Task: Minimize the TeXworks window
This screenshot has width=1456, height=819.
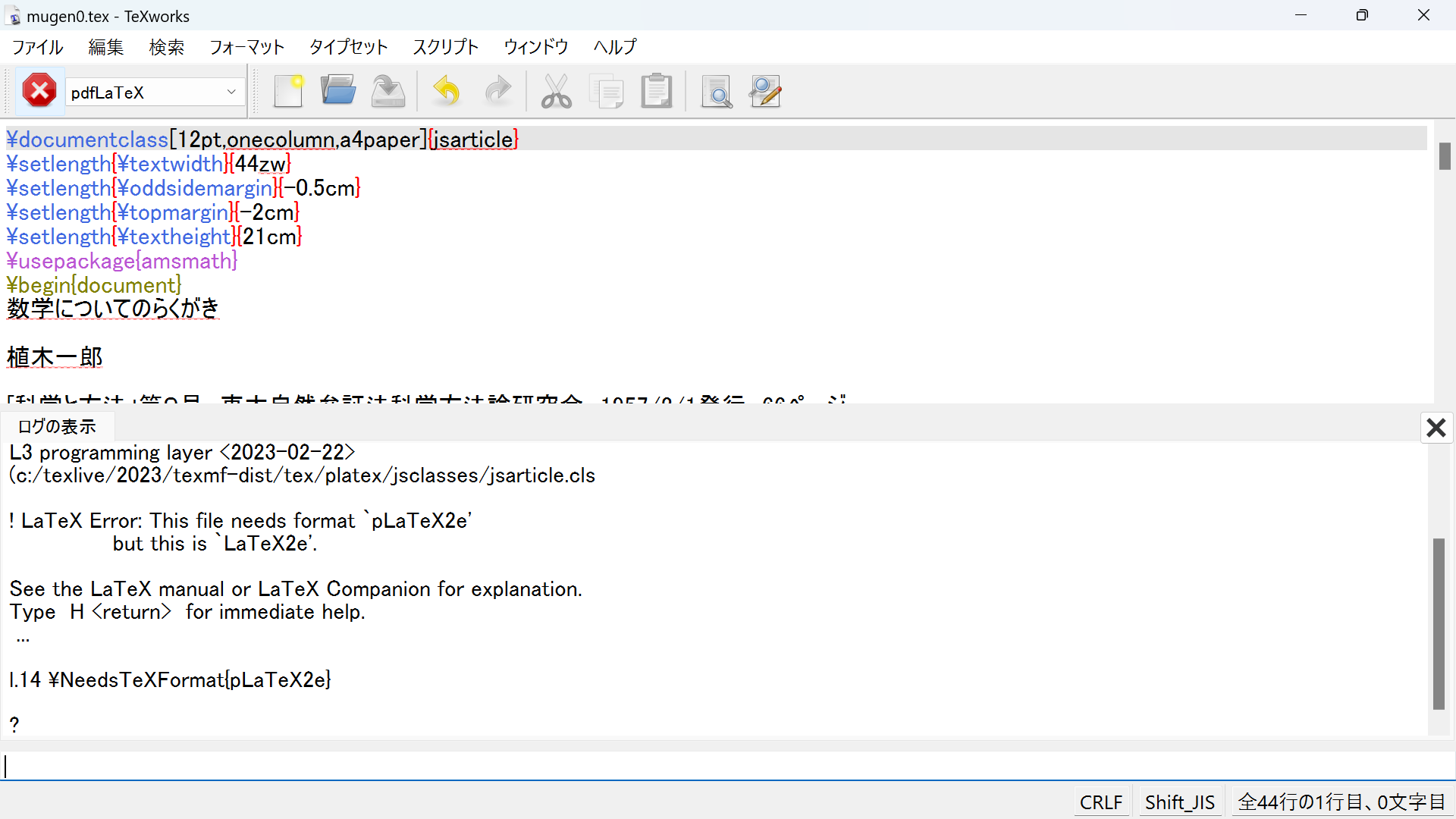Action: [1301, 15]
